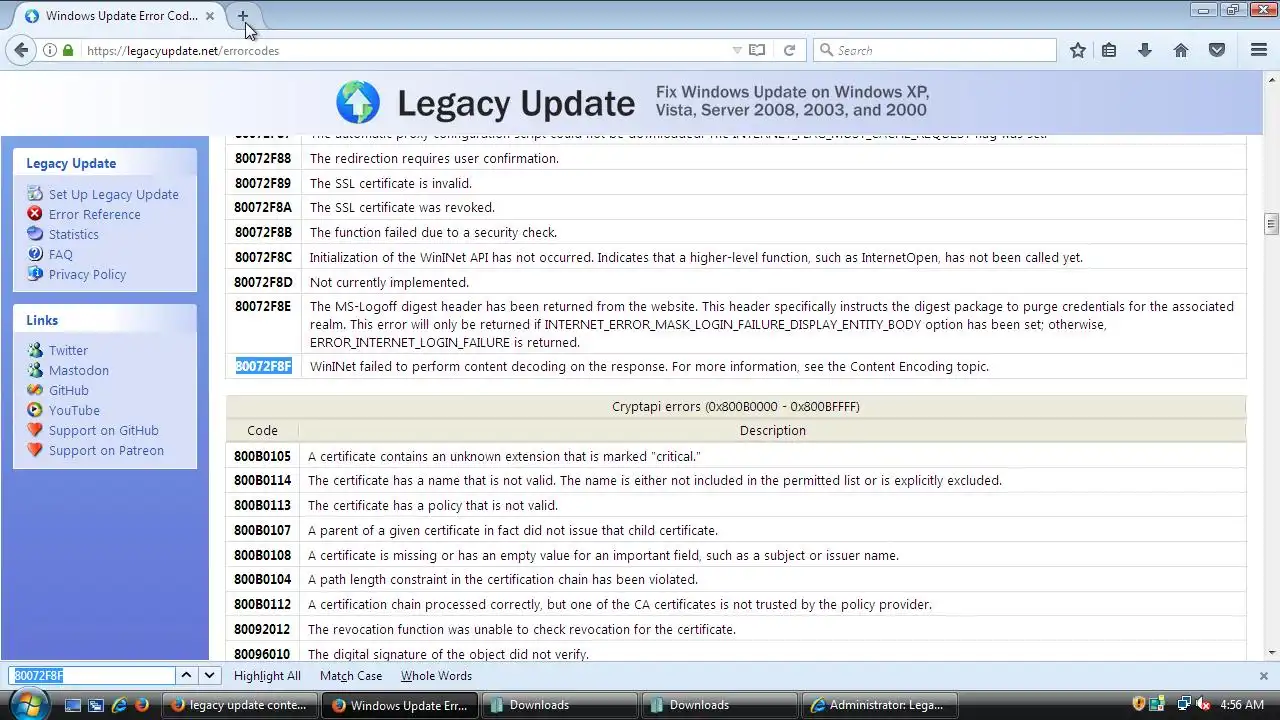The width and height of the screenshot is (1280, 720).
Task: Open the Downloads arrow in toolbar
Action: pos(1145,50)
